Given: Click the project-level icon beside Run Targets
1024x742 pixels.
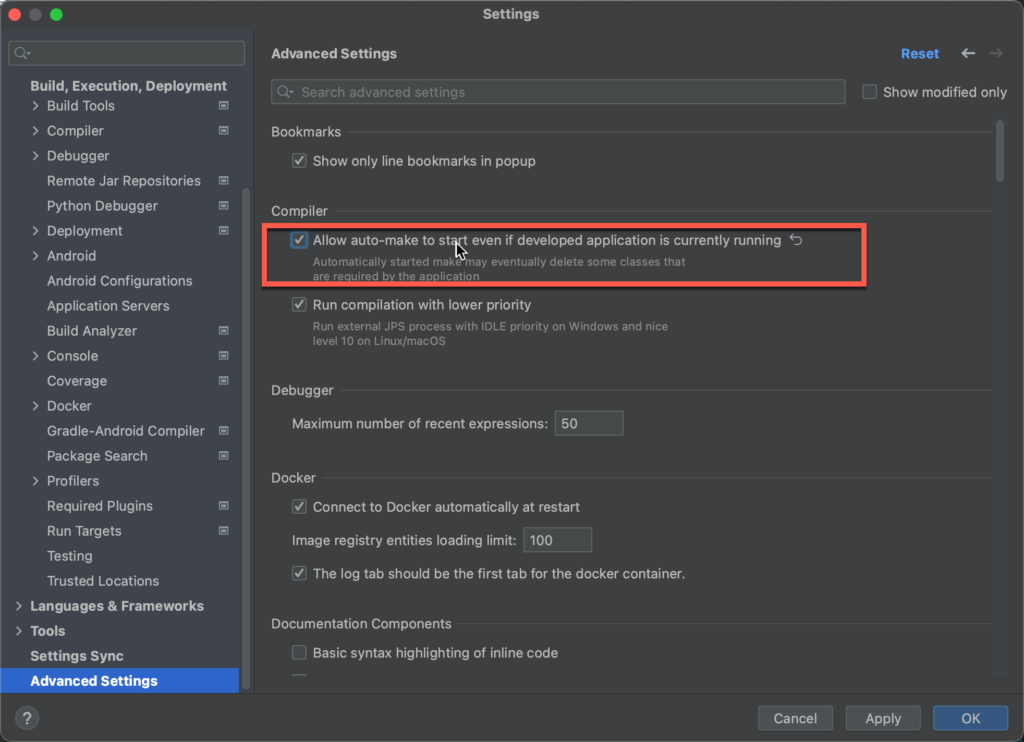Looking at the screenshot, I should click(223, 531).
